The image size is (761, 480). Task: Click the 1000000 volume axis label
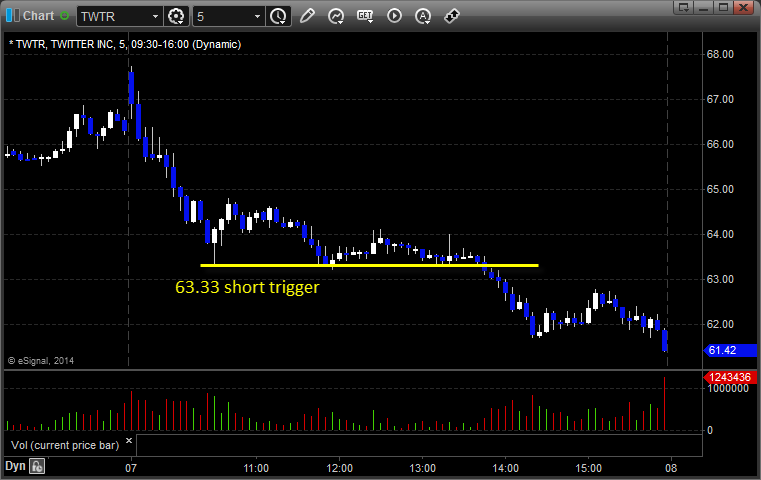tap(728, 388)
